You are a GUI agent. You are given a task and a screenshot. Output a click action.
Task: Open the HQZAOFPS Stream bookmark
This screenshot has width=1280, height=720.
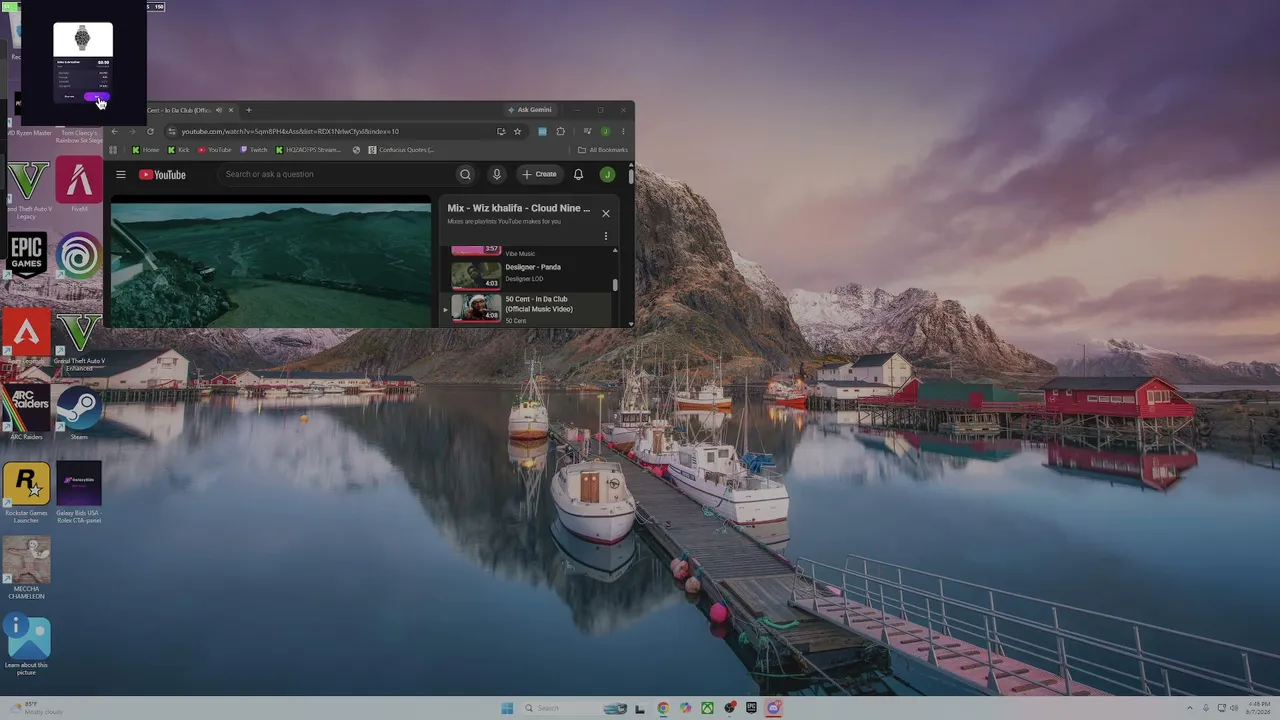point(309,150)
